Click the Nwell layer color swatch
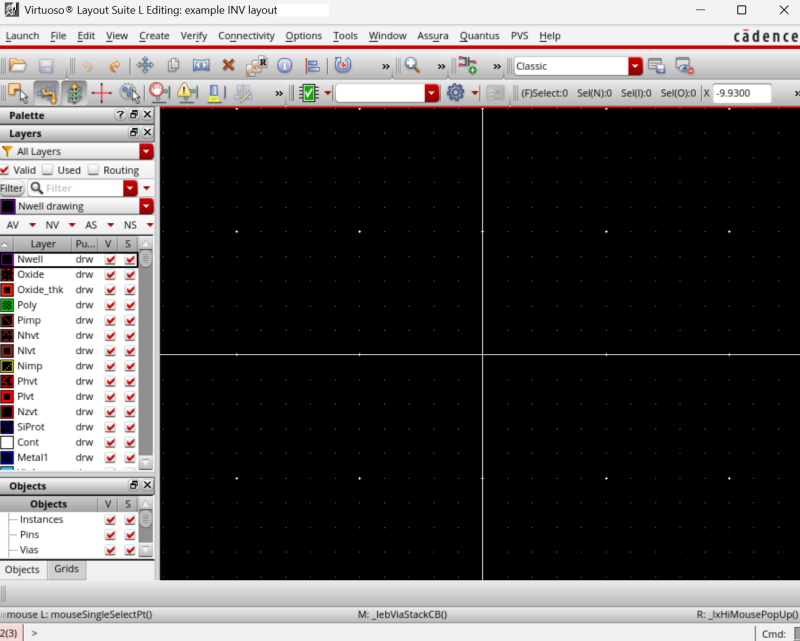The width and height of the screenshot is (800, 641). [8, 259]
